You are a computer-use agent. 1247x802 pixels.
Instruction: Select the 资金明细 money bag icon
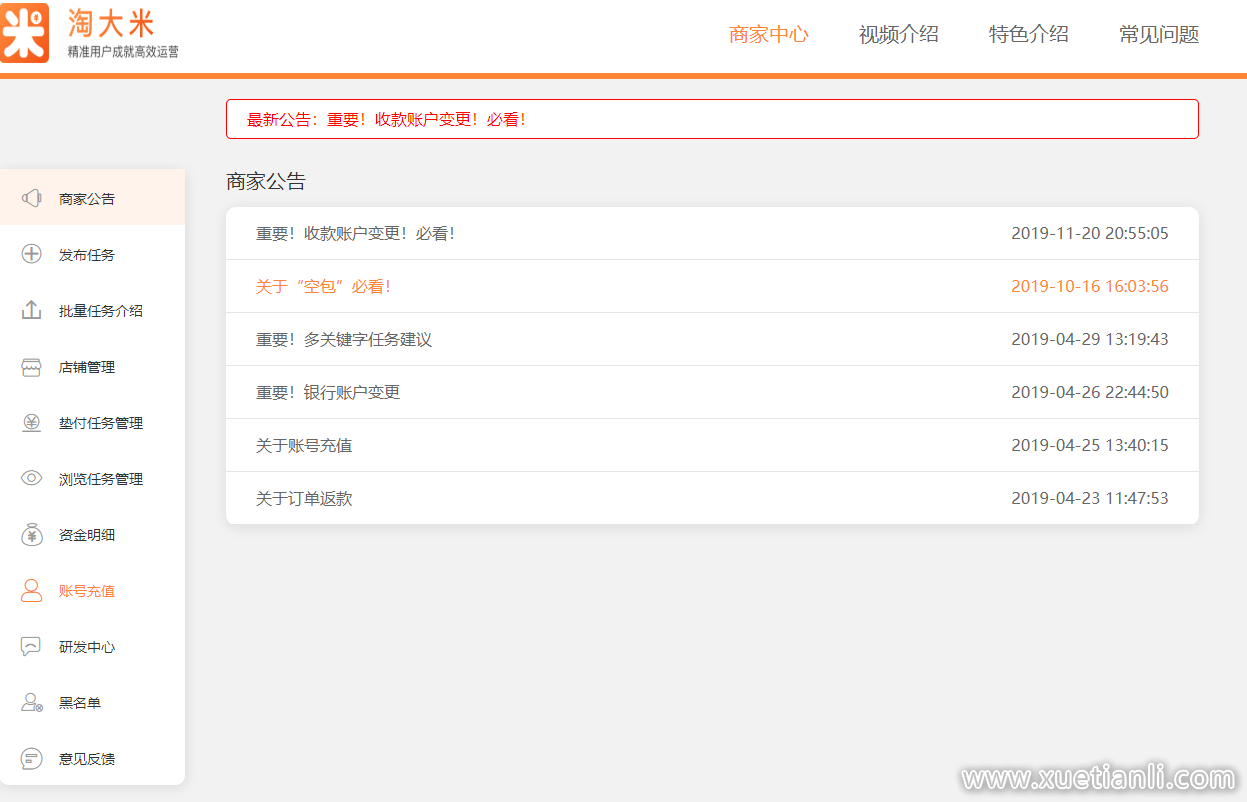pyautogui.click(x=30, y=535)
